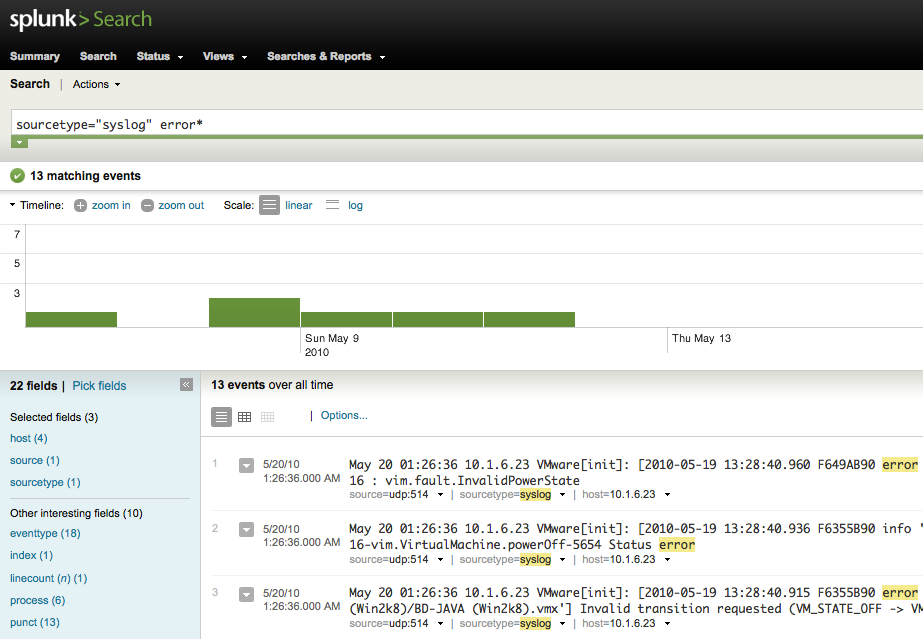The image size is (923, 639).
Task: Switch to the greyed grid view icon
Action: (x=267, y=417)
